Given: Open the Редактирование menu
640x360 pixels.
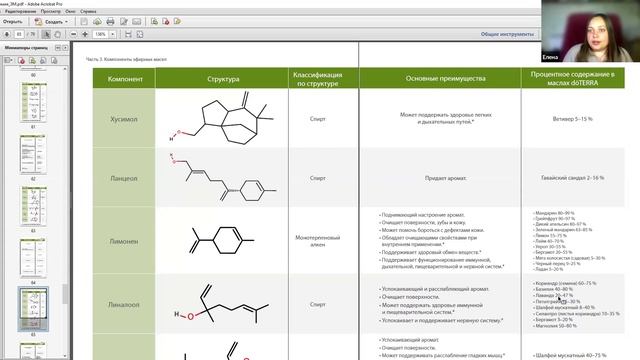Looking at the screenshot, I should coord(20,11).
